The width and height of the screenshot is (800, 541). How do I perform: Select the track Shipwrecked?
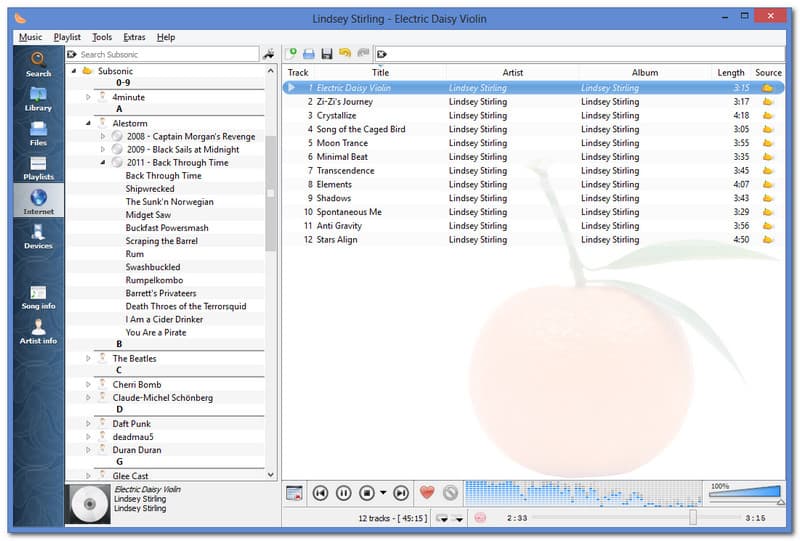pyautogui.click(x=150, y=188)
